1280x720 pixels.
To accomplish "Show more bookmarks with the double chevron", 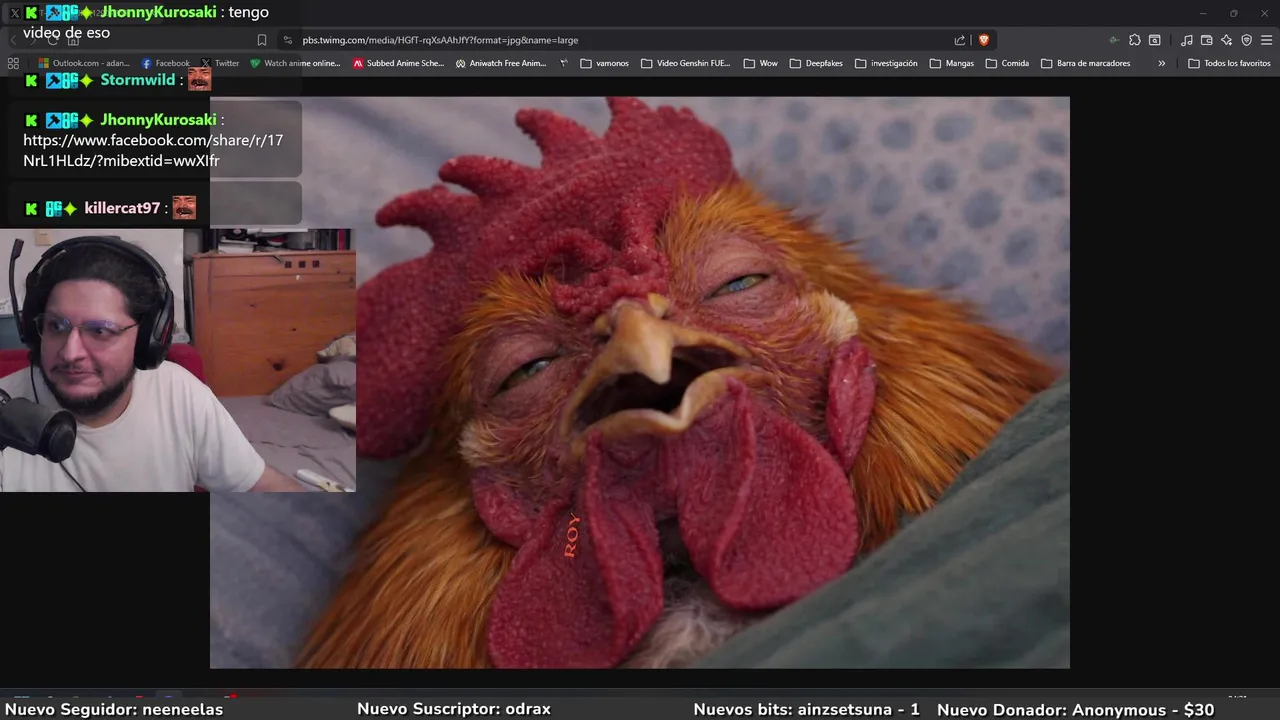I will (1161, 63).
